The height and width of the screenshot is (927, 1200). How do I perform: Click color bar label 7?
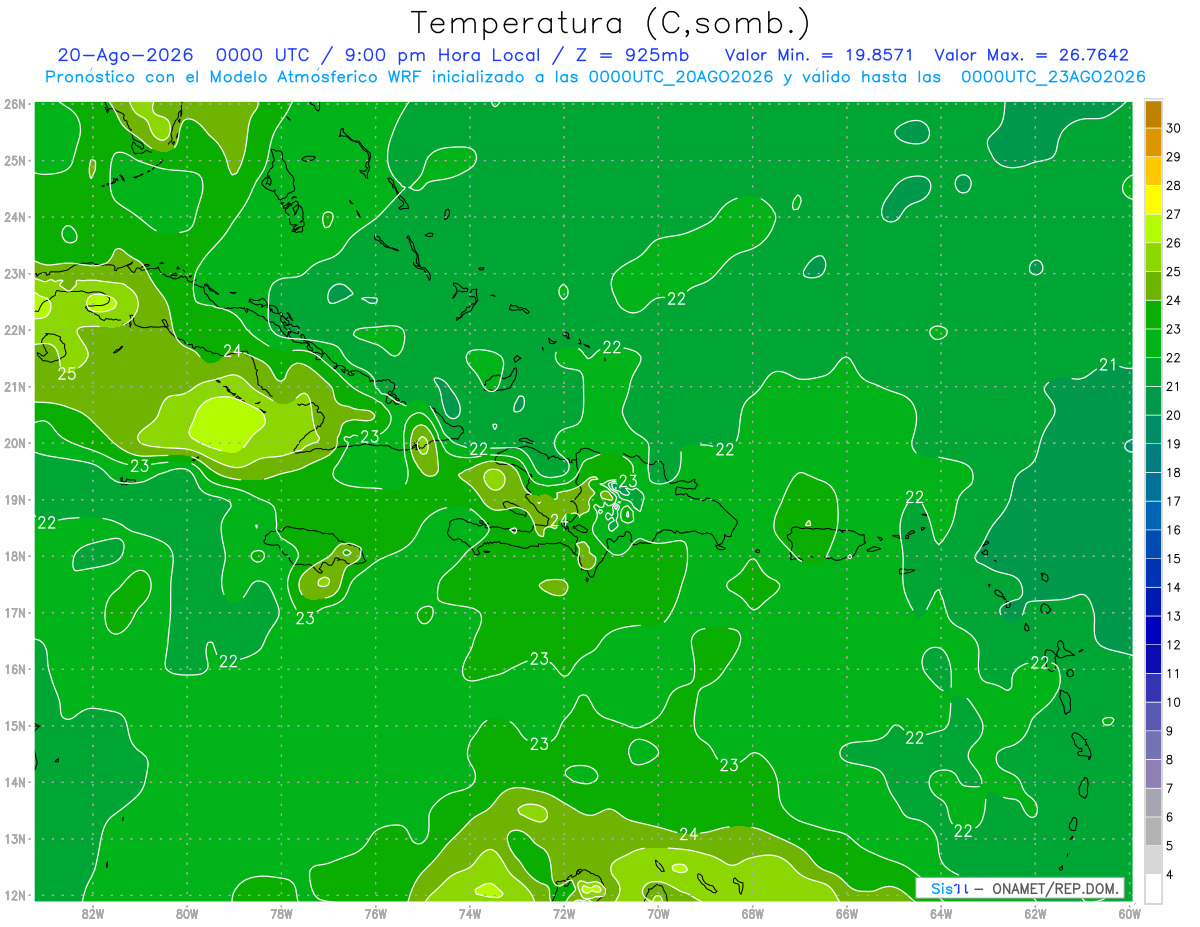1170,788
